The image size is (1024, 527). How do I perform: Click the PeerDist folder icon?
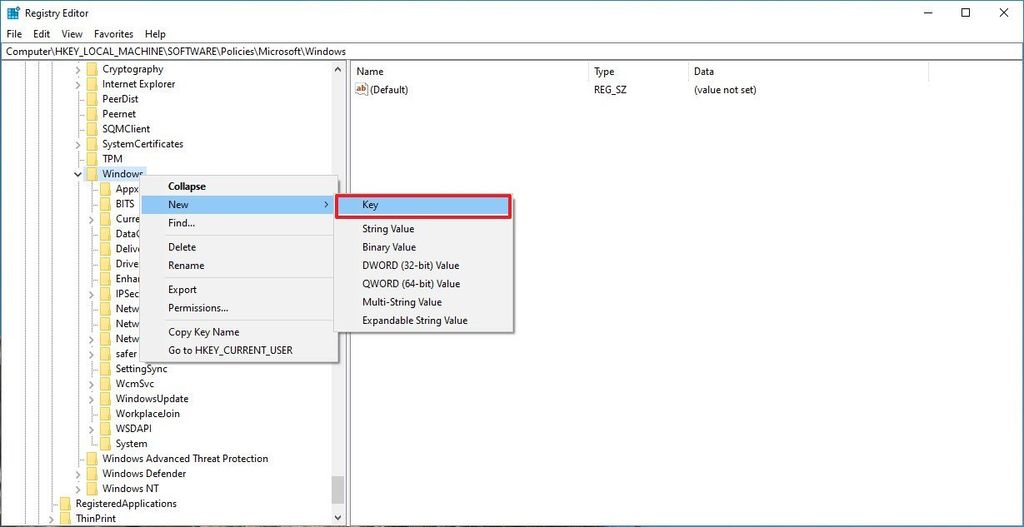(x=91, y=99)
